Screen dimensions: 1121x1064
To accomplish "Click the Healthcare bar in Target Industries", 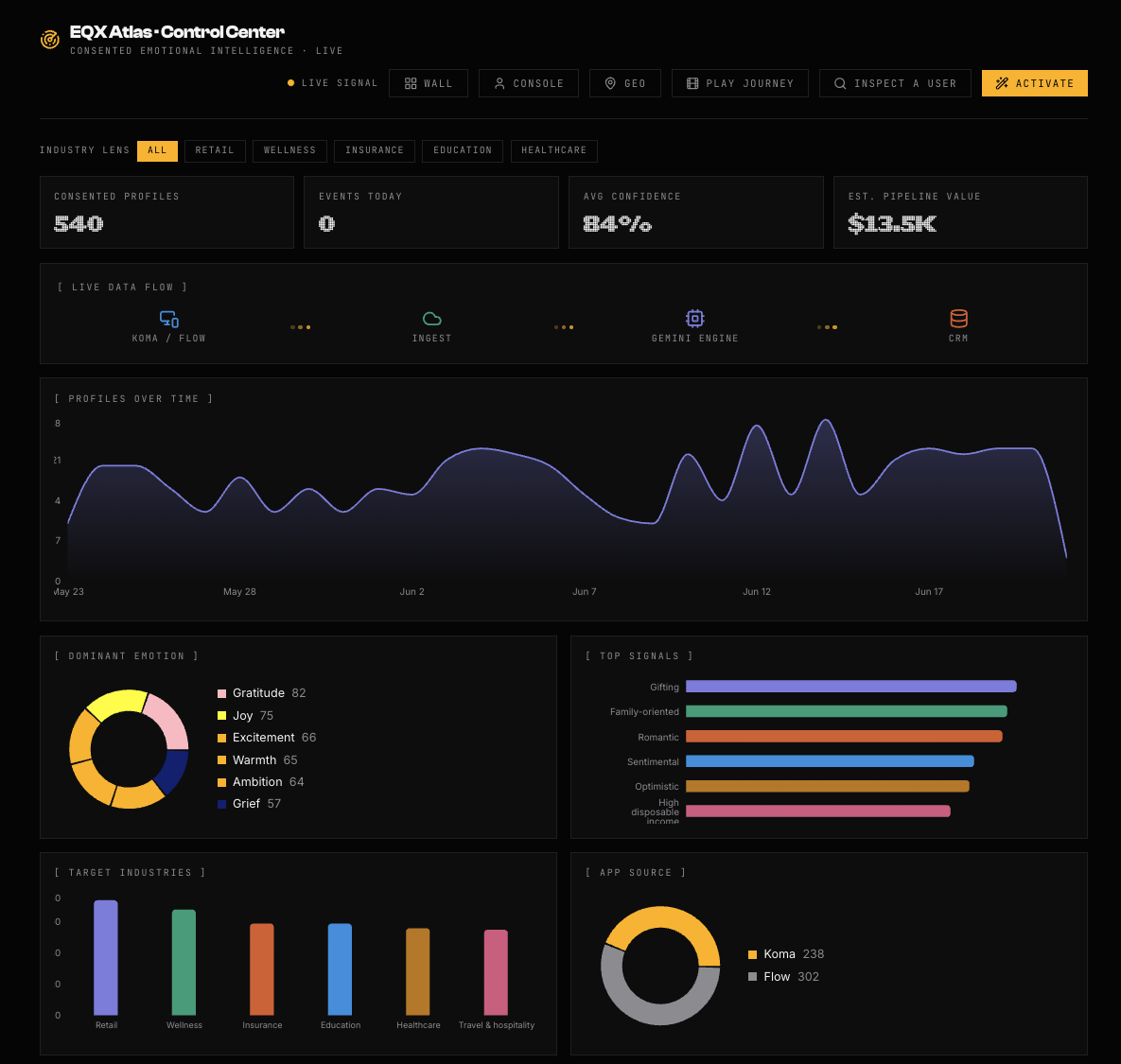I will coord(417,972).
